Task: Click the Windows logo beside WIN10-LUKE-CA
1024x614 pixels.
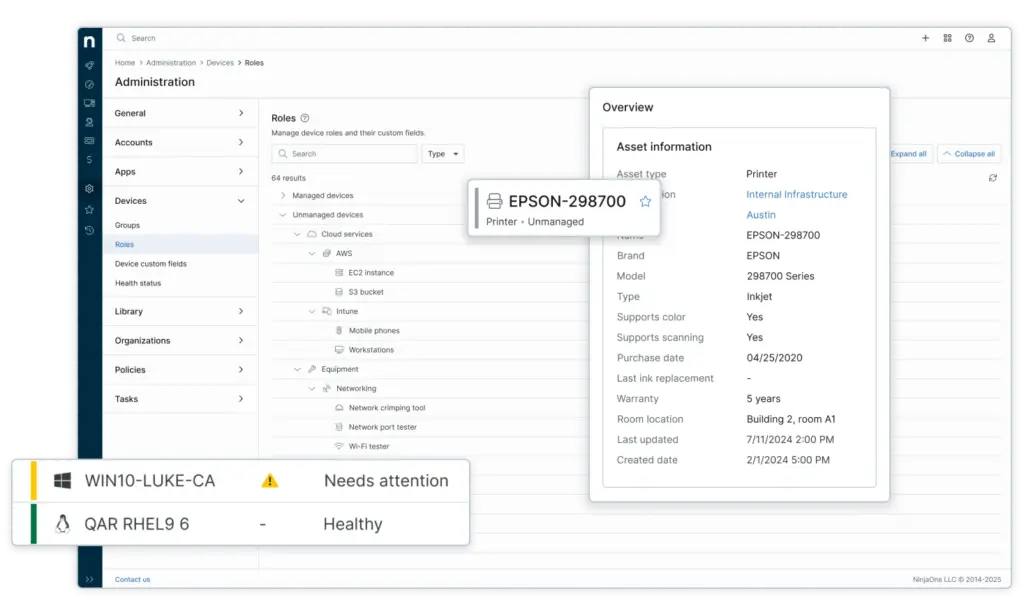Action: (62, 481)
